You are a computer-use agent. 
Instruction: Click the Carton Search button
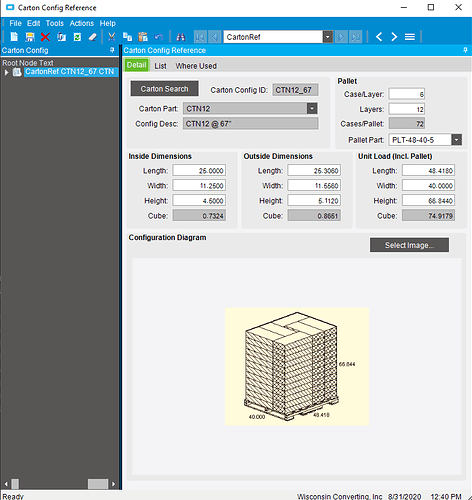pos(164,89)
